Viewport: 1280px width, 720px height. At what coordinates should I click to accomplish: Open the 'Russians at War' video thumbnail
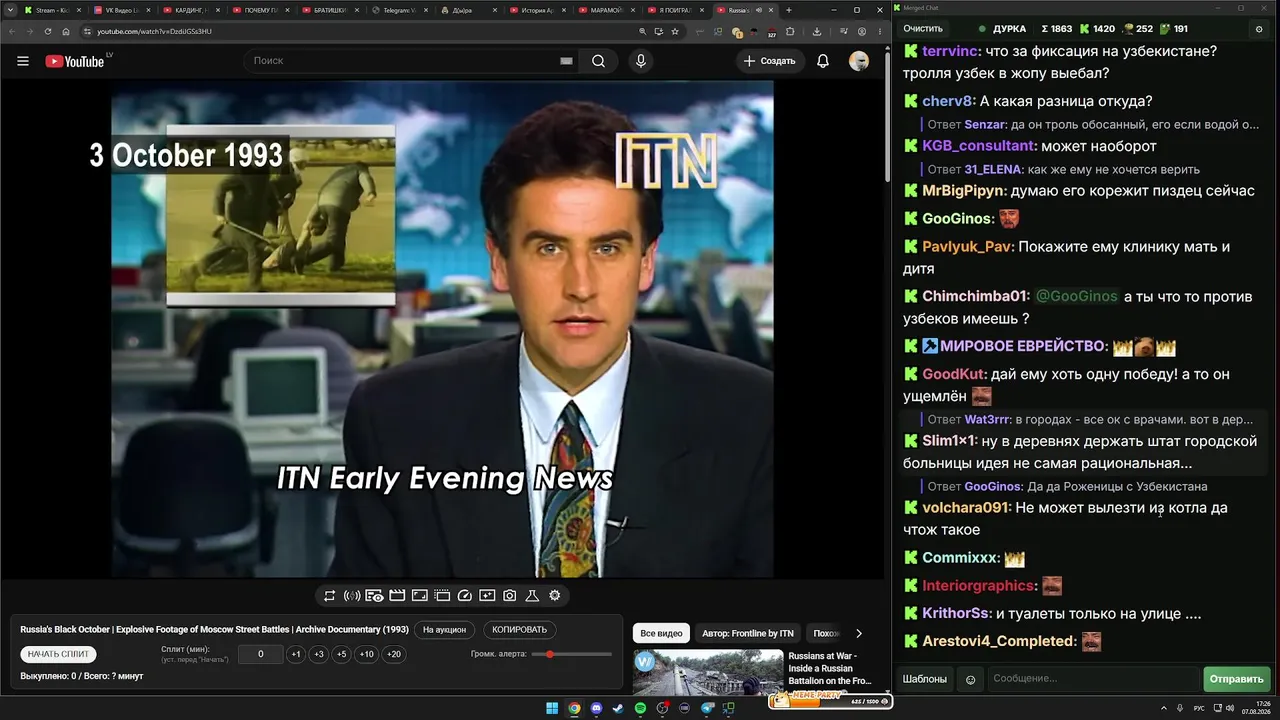pos(708,673)
